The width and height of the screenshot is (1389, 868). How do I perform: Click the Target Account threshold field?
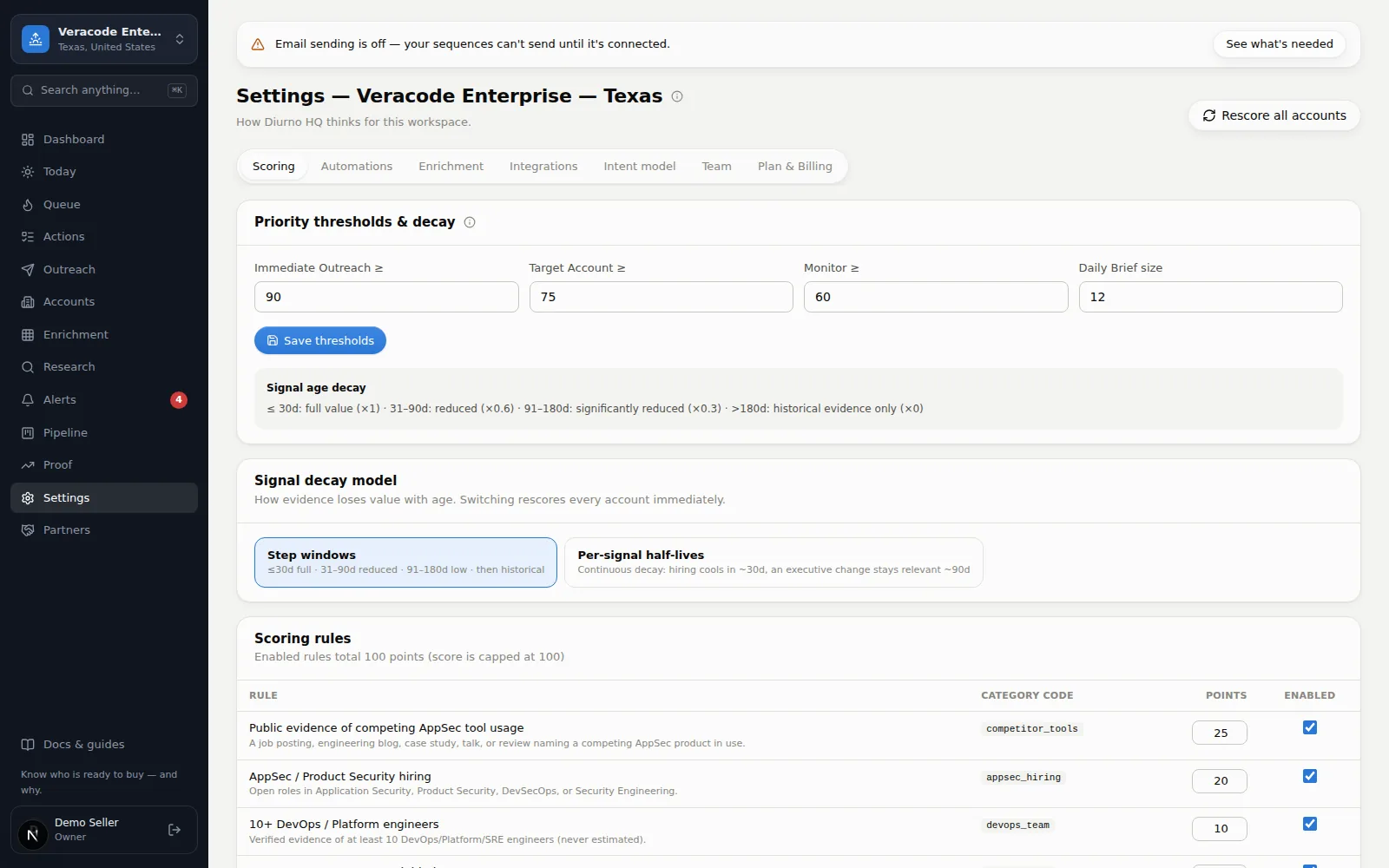[x=661, y=297]
